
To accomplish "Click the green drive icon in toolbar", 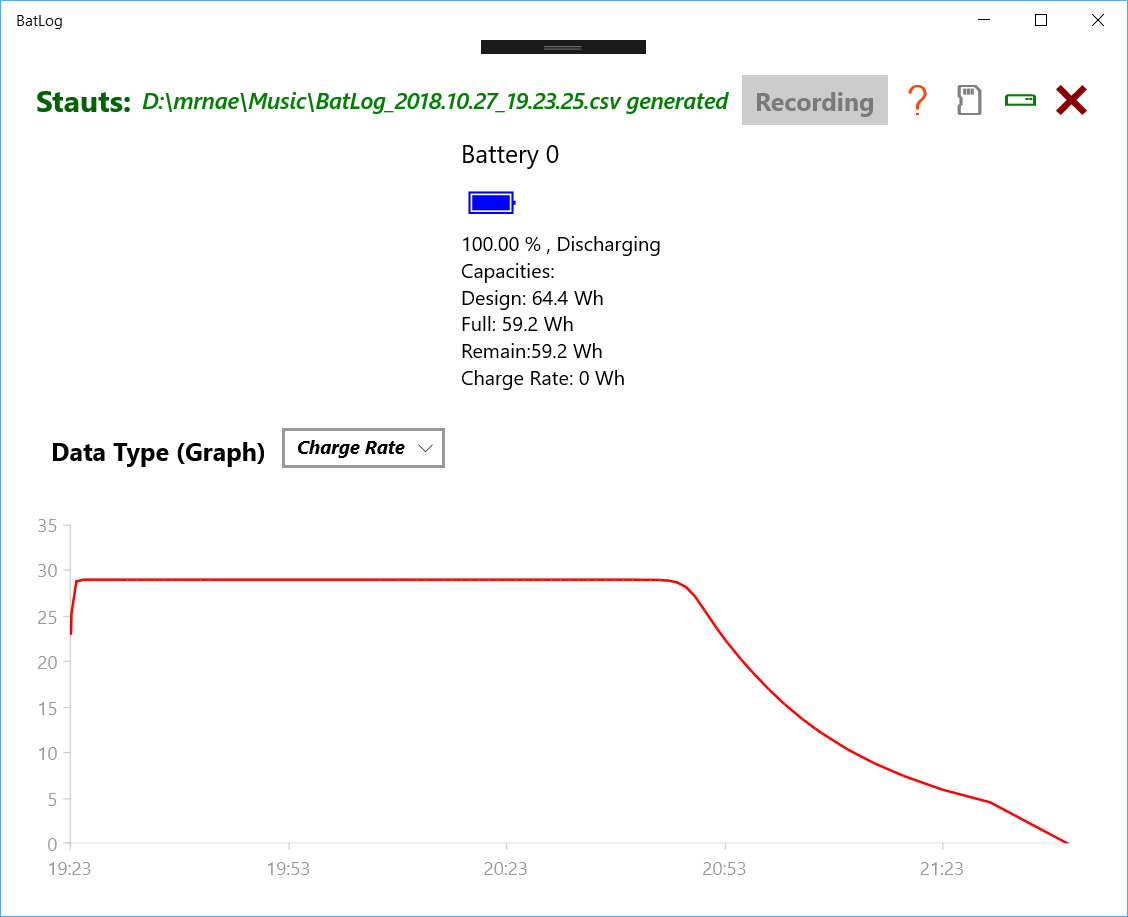I will [1020, 100].
